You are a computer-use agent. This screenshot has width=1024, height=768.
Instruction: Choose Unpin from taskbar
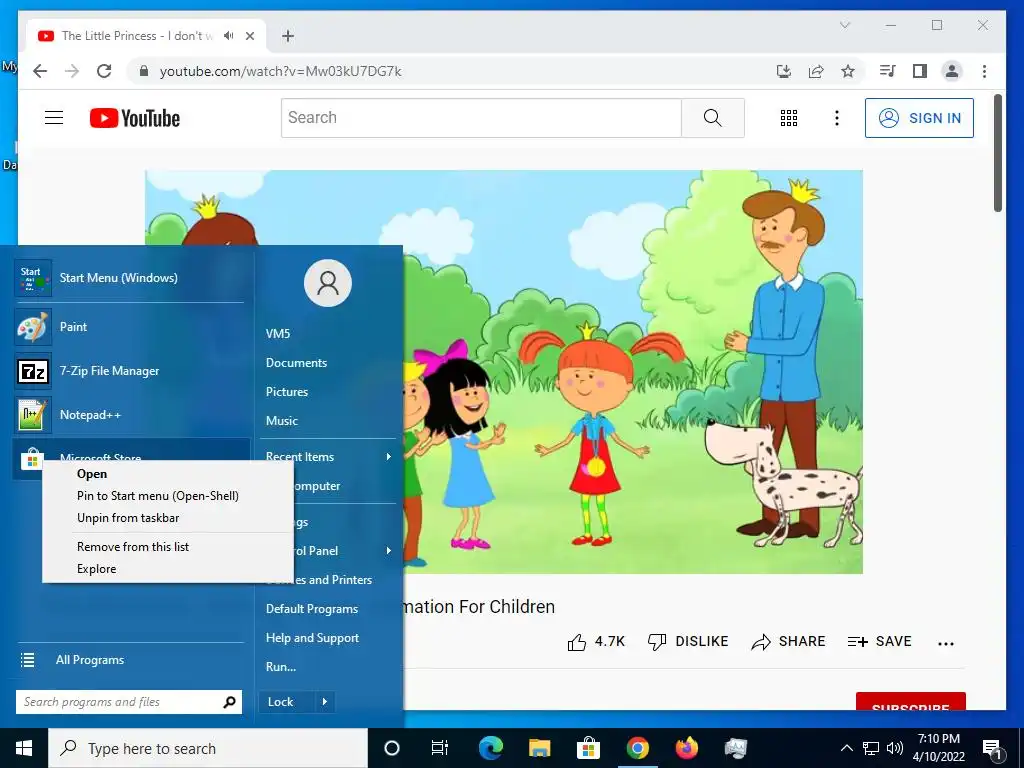pos(168,518)
